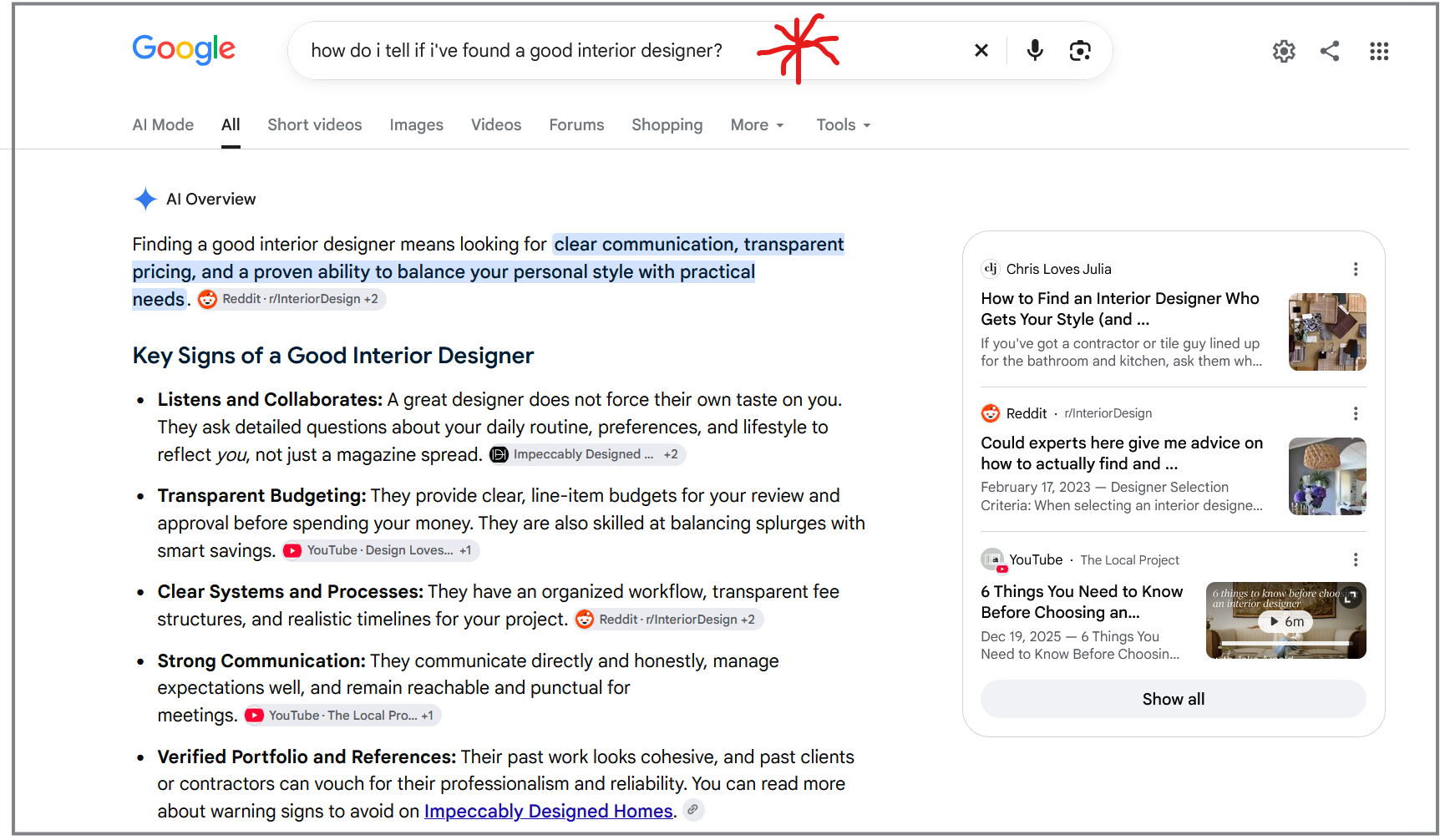
Task: Open options menu for Reddit result card
Action: click(1356, 413)
